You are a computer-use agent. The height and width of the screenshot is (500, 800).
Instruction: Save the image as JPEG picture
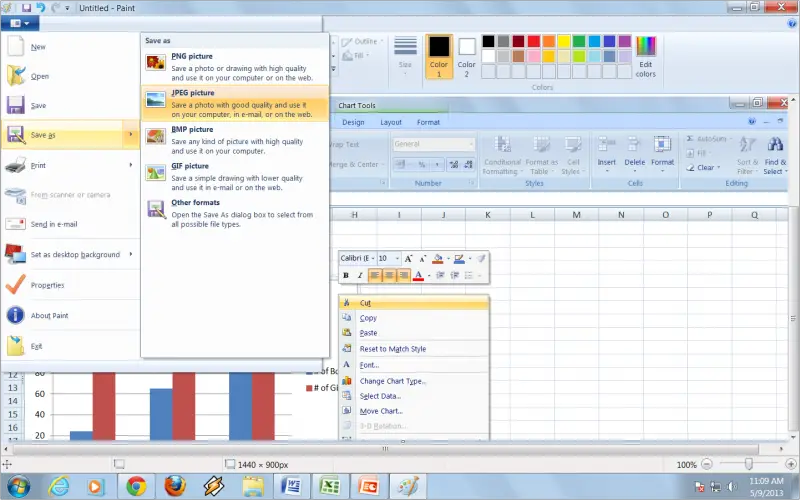pyautogui.click(x=235, y=104)
